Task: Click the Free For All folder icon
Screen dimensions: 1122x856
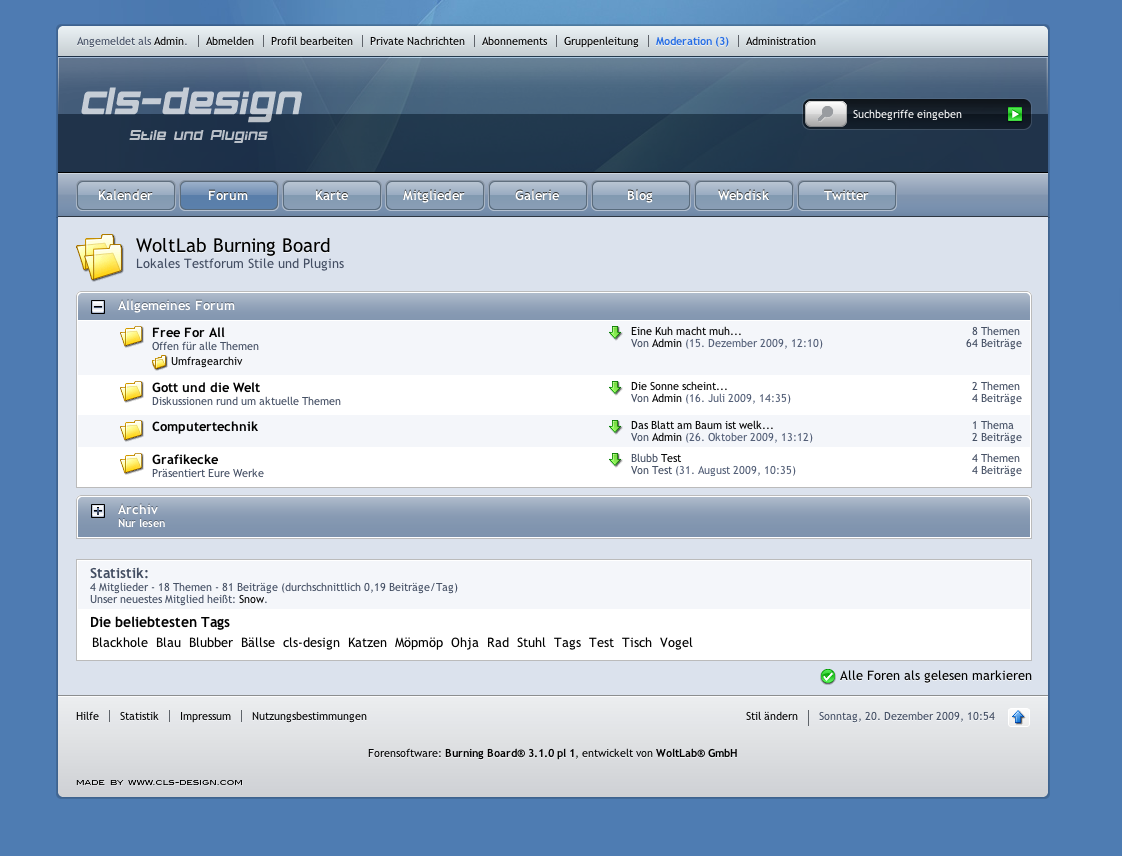Action: [x=132, y=337]
